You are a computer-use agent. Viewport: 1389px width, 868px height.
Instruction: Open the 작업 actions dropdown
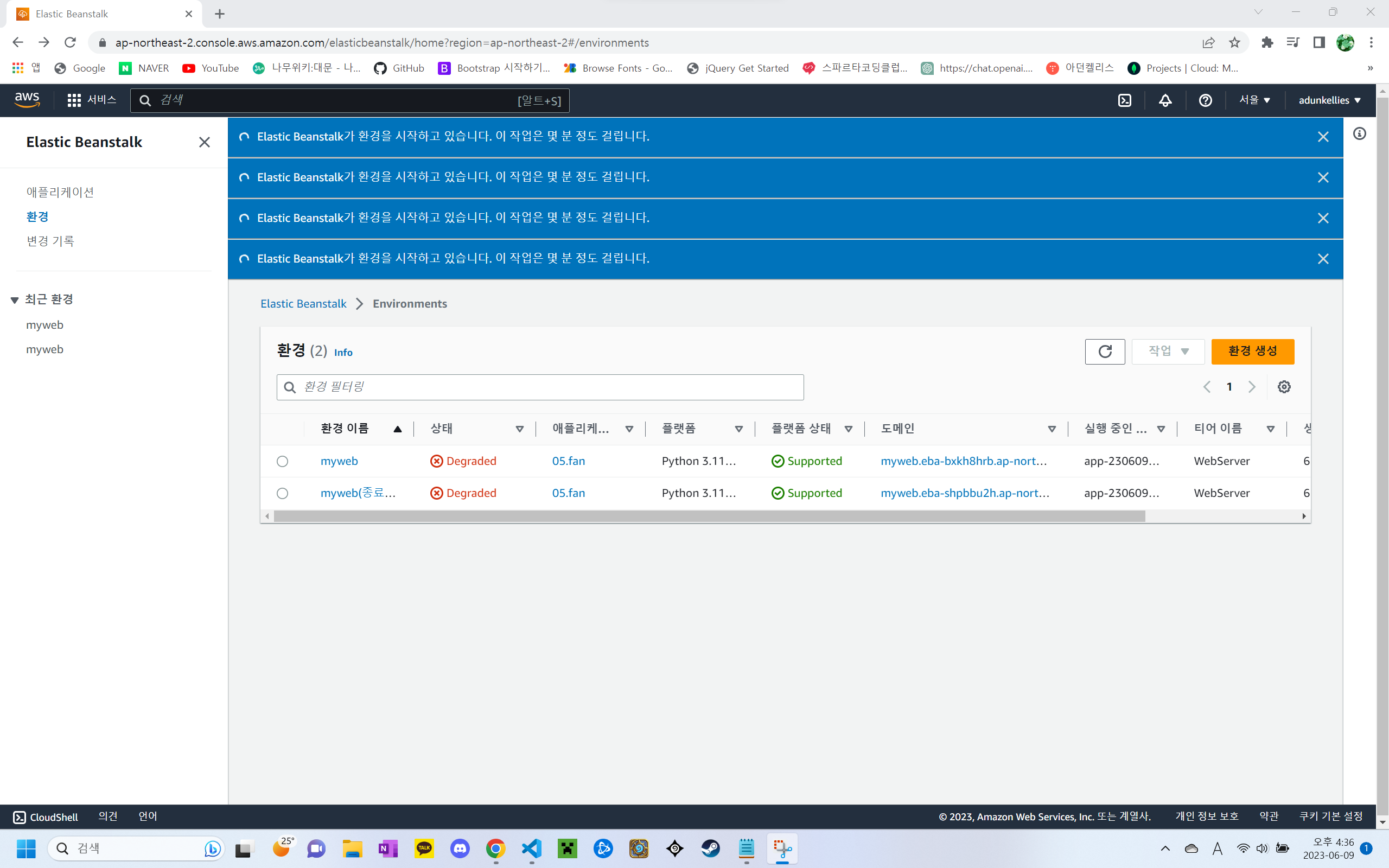pos(1168,352)
